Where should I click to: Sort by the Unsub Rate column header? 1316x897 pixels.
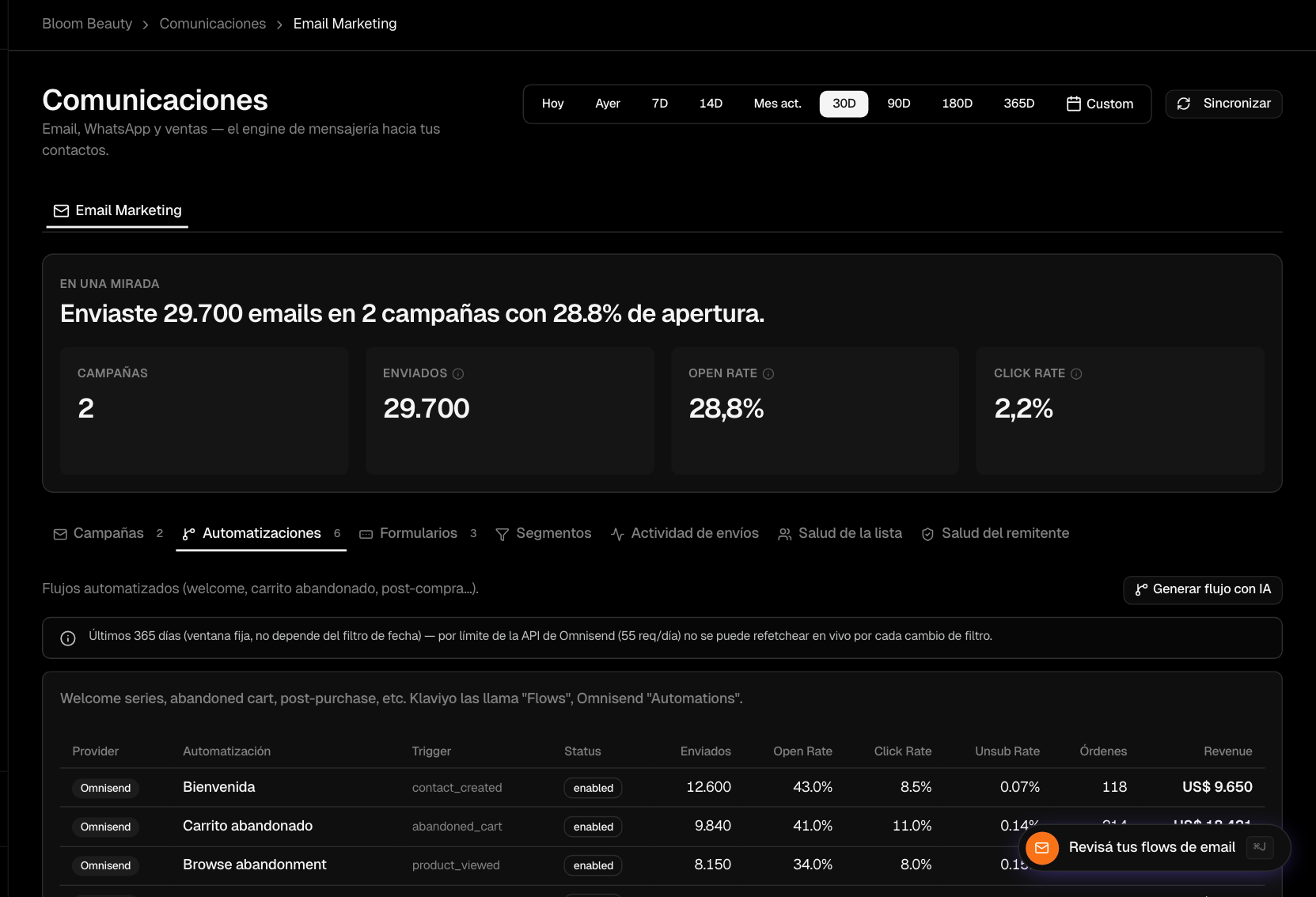pyautogui.click(x=1007, y=751)
